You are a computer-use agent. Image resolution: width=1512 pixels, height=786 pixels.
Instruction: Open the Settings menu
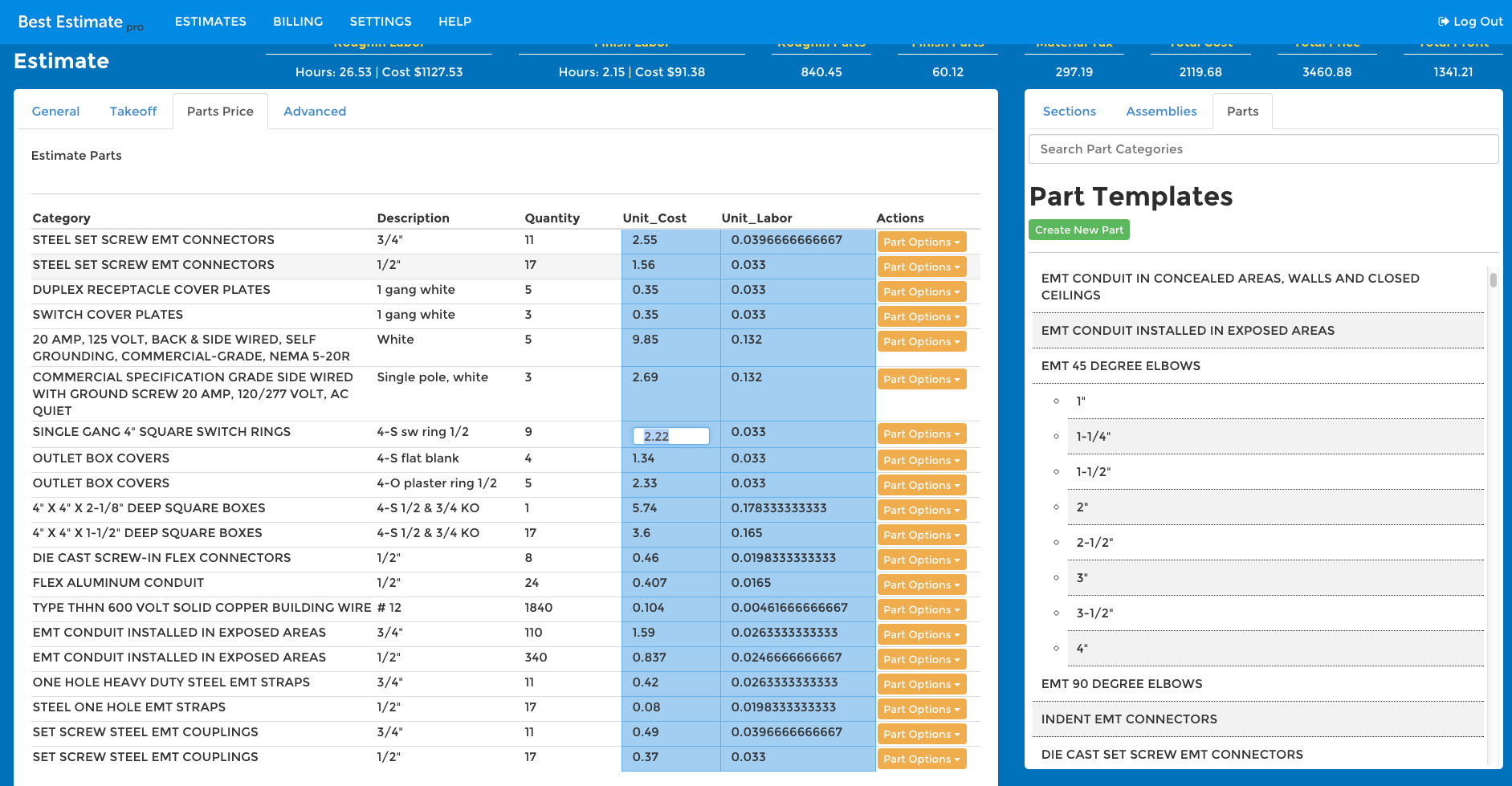[x=380, y=22]
